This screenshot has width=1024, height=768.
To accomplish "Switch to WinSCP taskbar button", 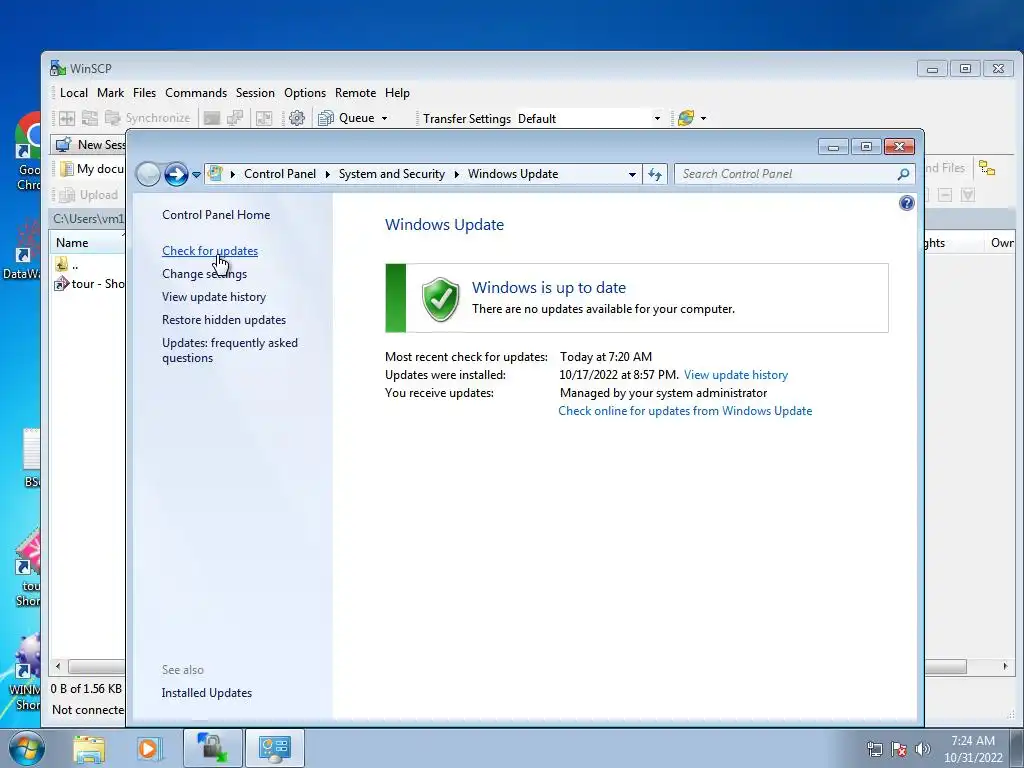I will pos(213,748).
